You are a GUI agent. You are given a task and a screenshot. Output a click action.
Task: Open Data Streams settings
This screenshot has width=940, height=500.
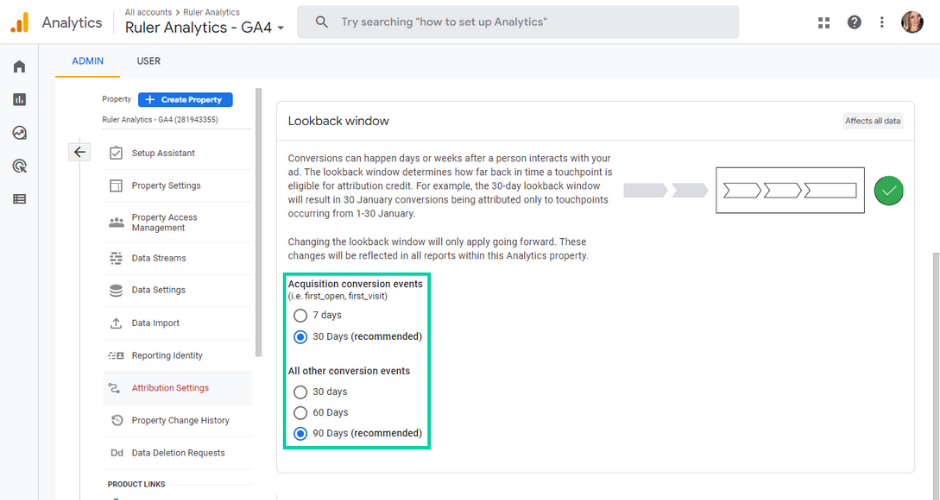coord(158,258)
